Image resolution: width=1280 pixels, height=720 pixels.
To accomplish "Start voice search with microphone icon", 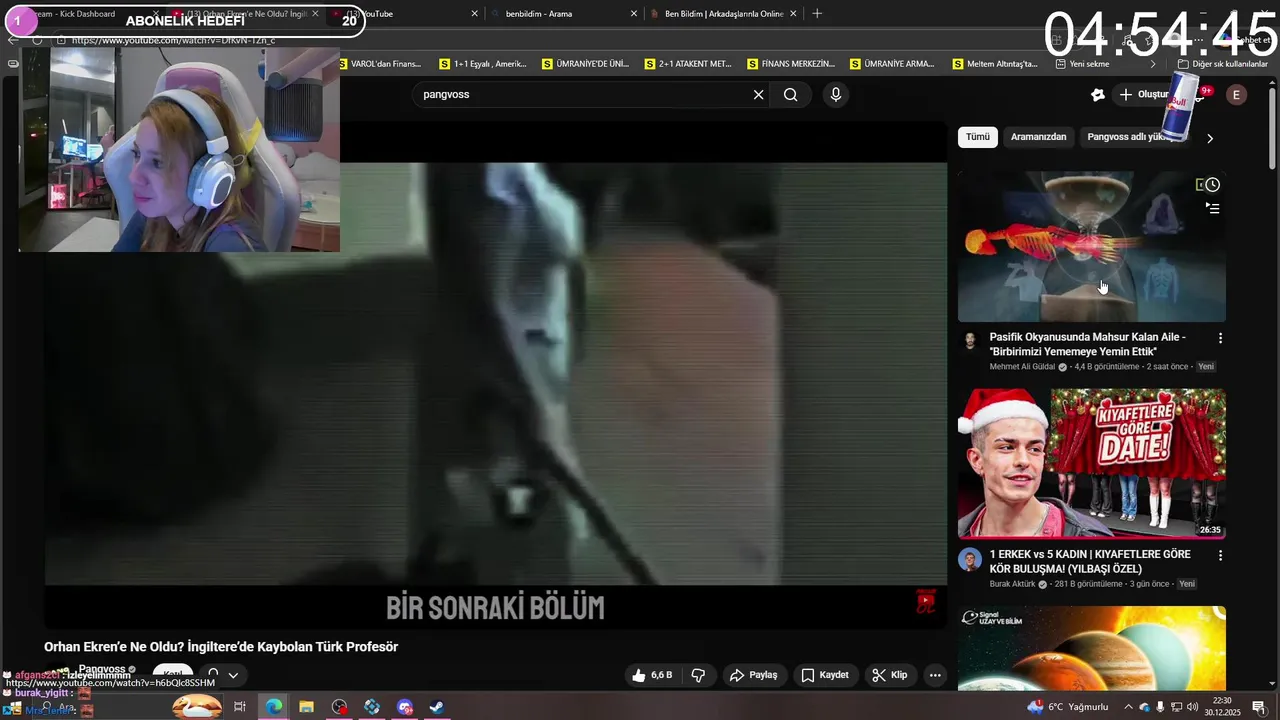I will click(x=836, y=94).
